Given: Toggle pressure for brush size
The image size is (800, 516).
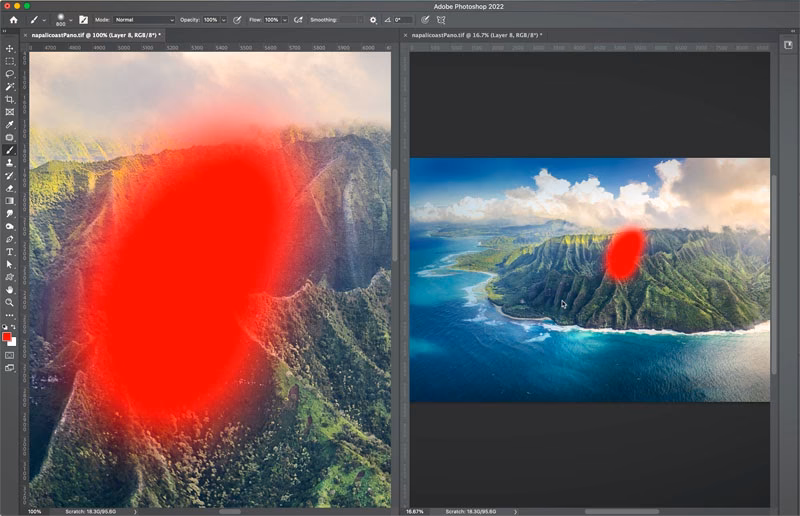Looking at the screenshot, I should coord(424,20).
